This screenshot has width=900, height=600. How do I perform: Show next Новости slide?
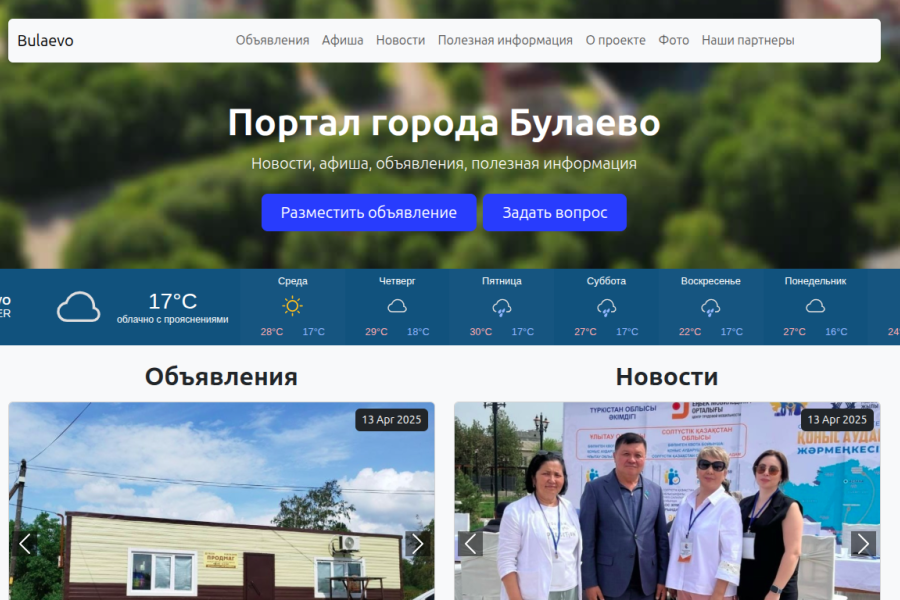tap(863, 544)
